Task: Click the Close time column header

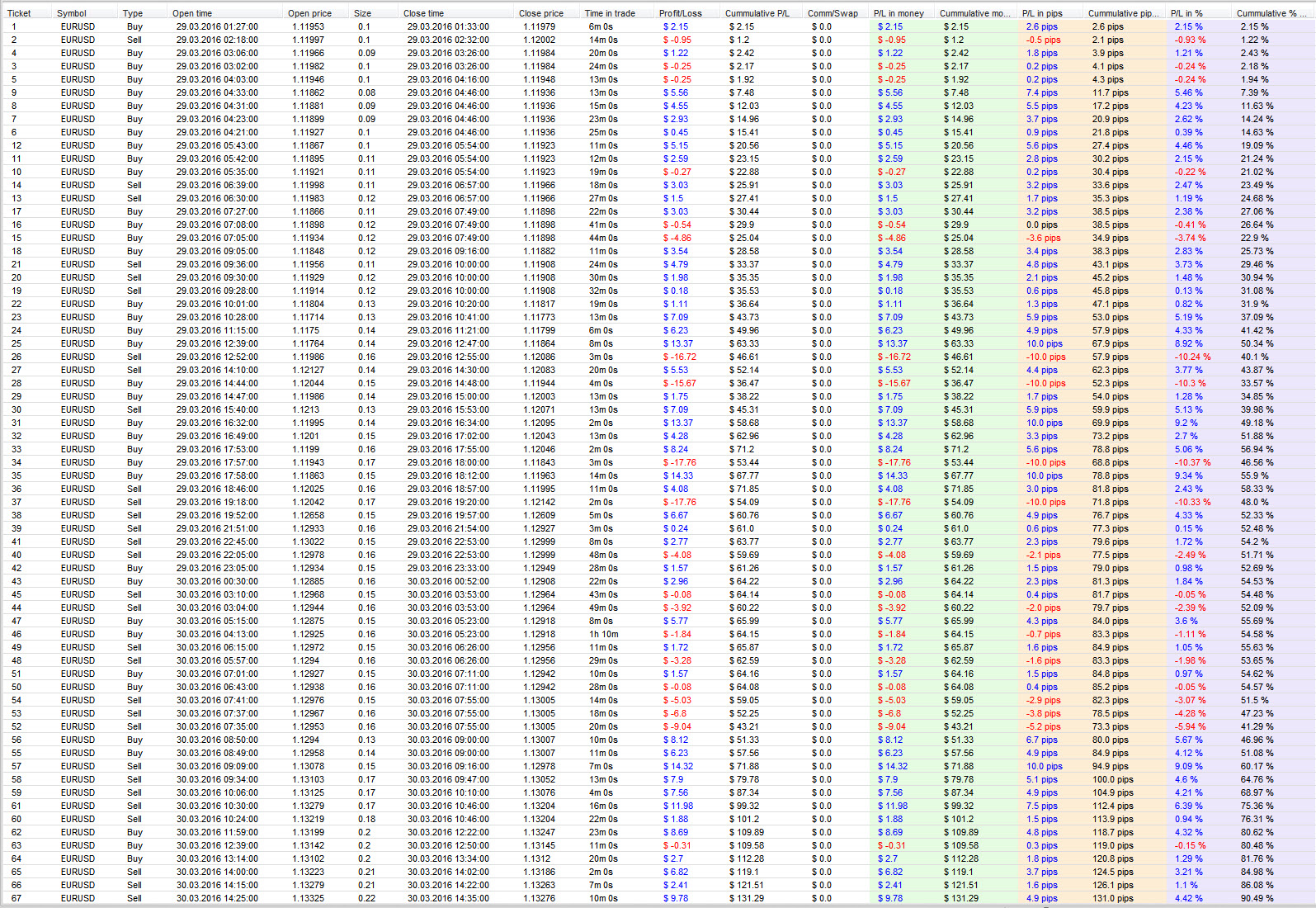Action: click(423, 13)
